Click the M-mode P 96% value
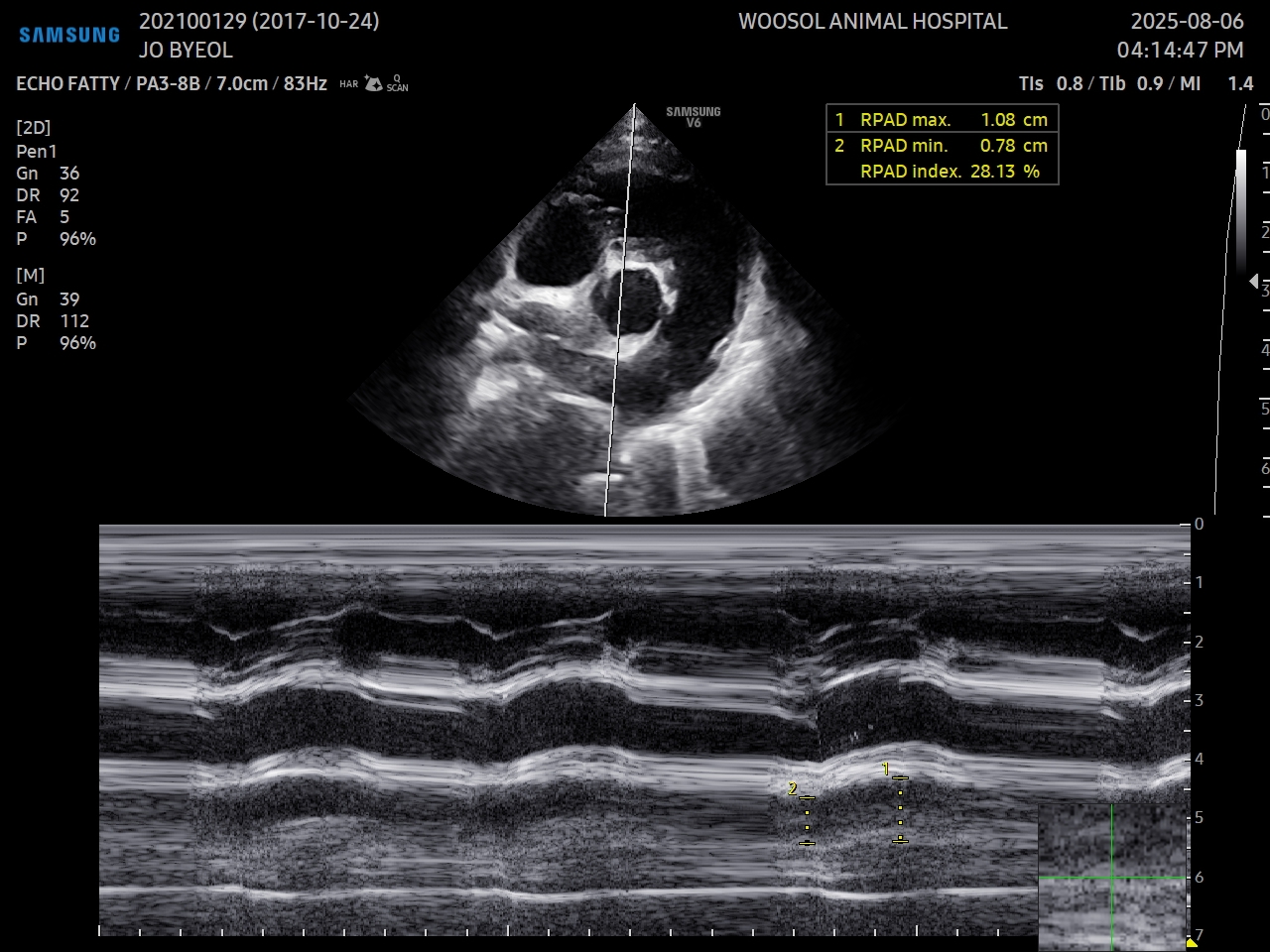Viewport: 1270px width, 952px height. (56, 343)
